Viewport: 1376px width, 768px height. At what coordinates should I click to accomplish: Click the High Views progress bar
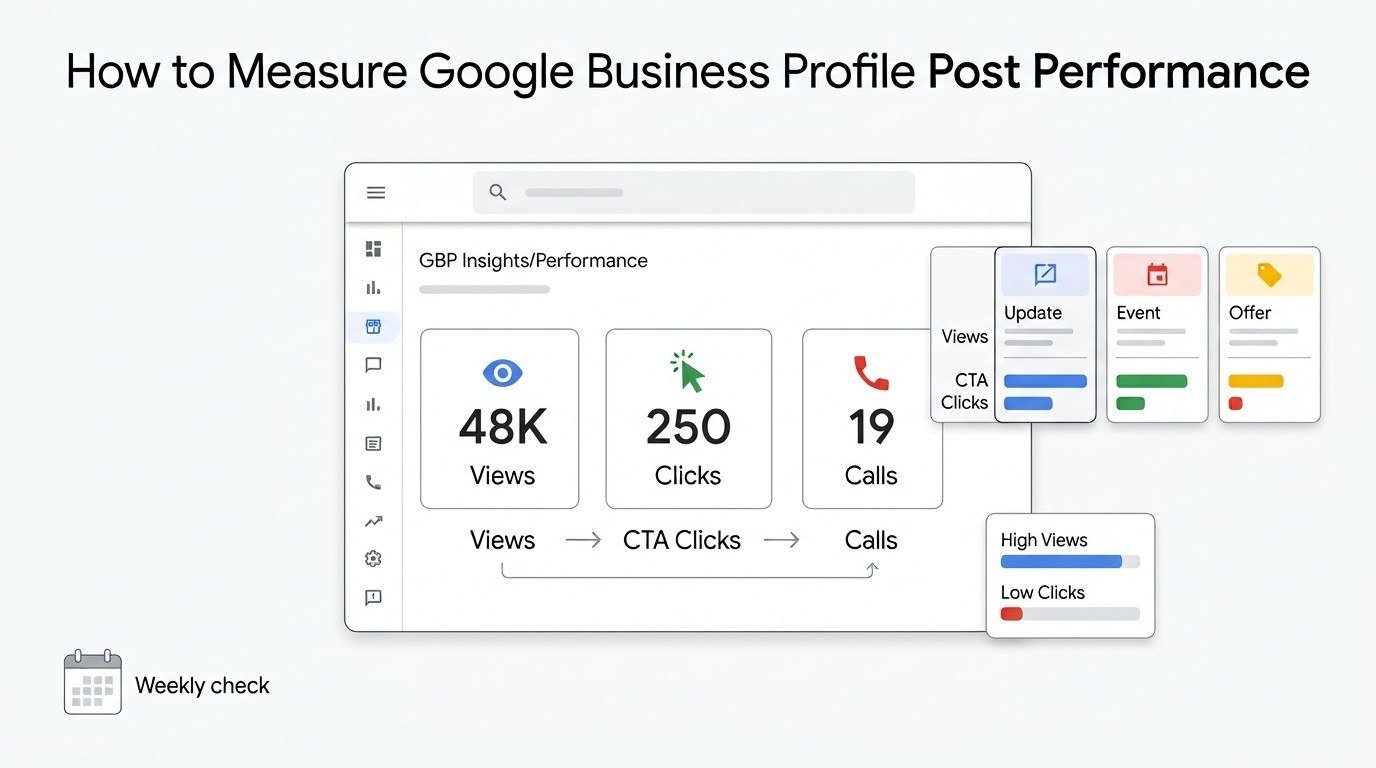1070,561
